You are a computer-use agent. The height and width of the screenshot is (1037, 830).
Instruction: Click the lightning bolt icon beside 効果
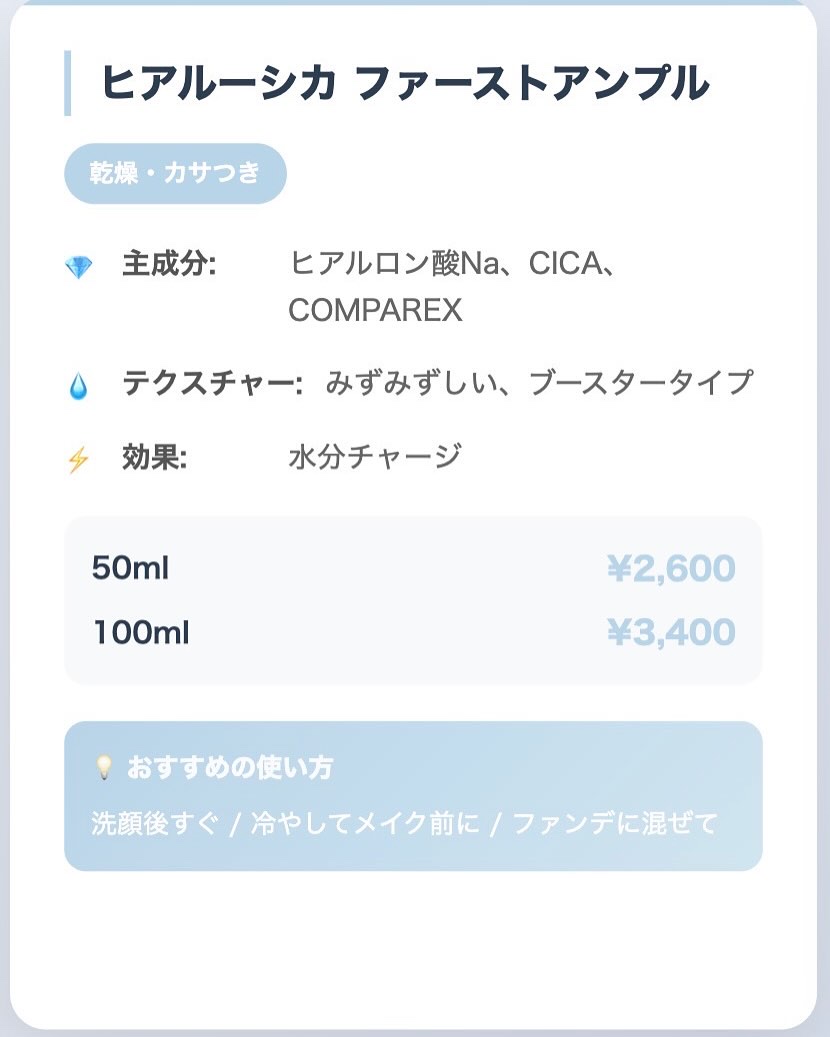(x=78, y=460)
